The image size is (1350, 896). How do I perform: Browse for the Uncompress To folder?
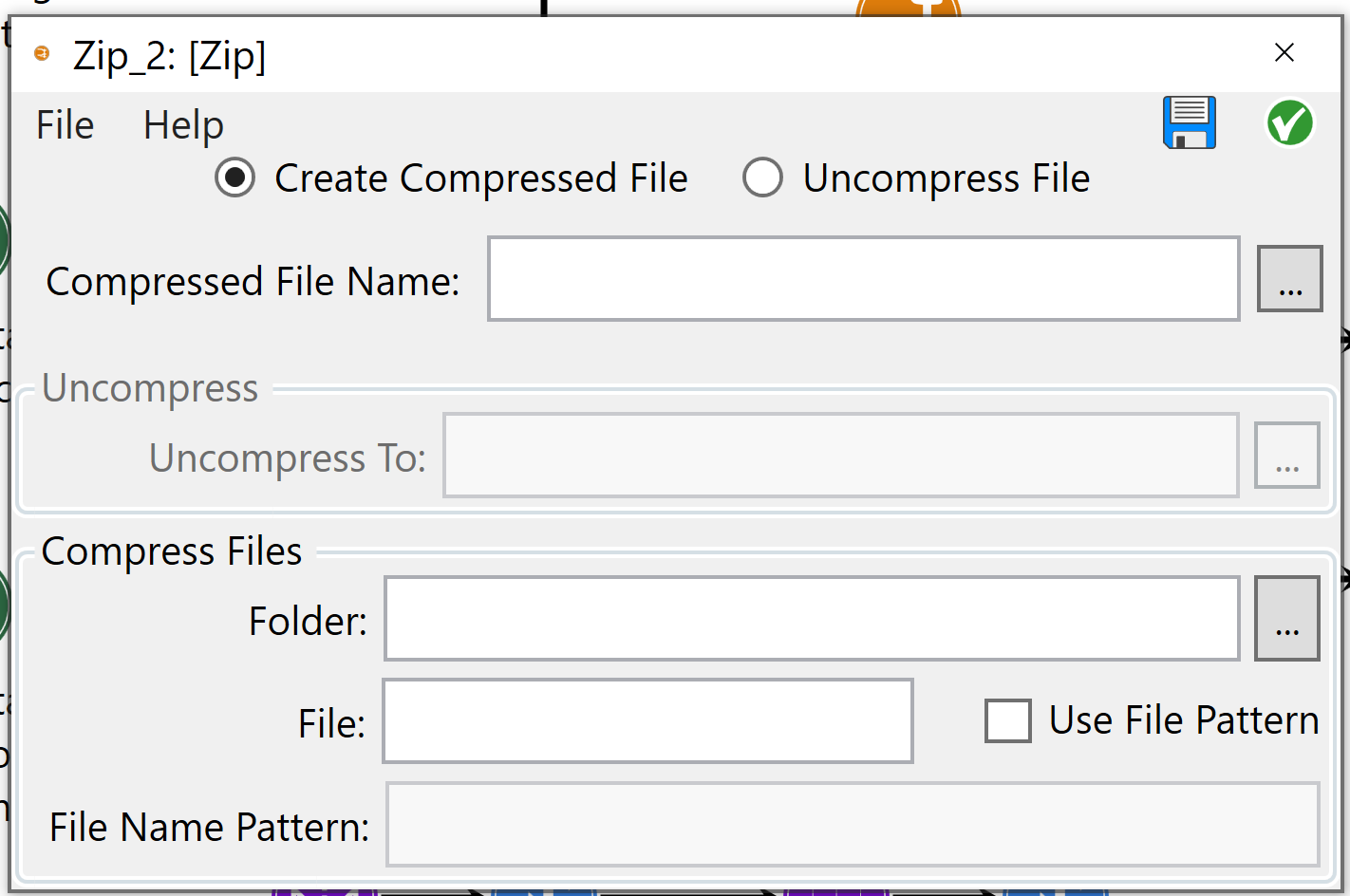[x=1287, y=456]
